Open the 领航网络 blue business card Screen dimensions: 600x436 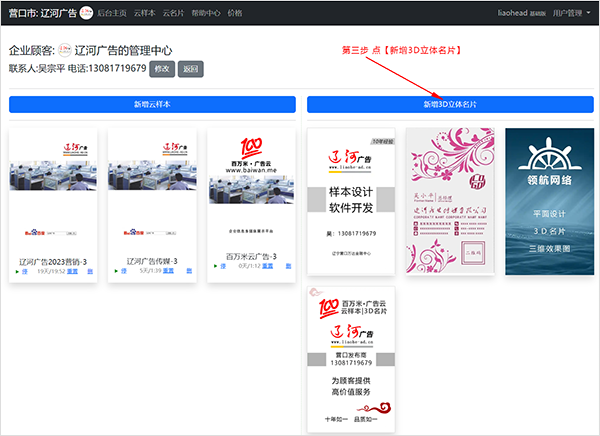(x=549, y=201)
